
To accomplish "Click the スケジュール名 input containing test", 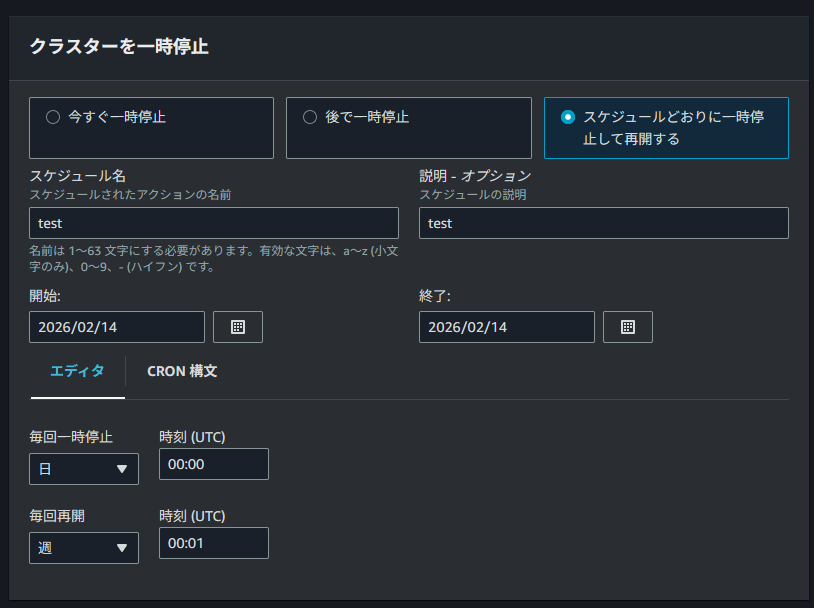I will point(212,223).
